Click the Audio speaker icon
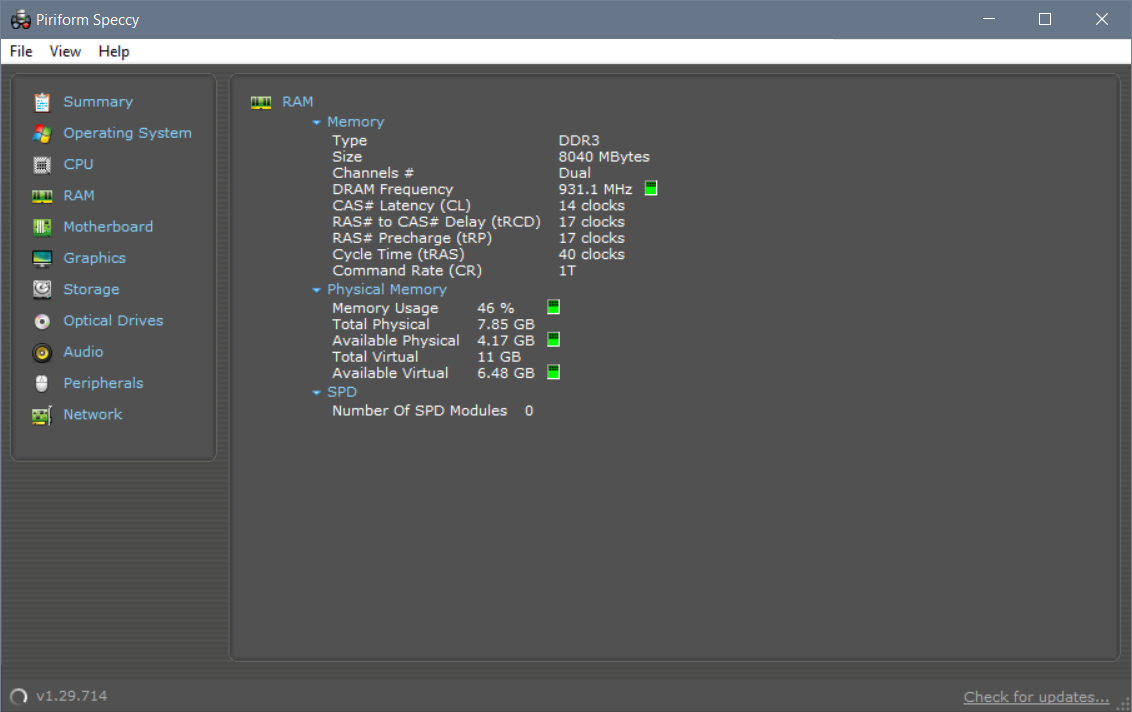Screen dimensions: 1132x712 42,352
